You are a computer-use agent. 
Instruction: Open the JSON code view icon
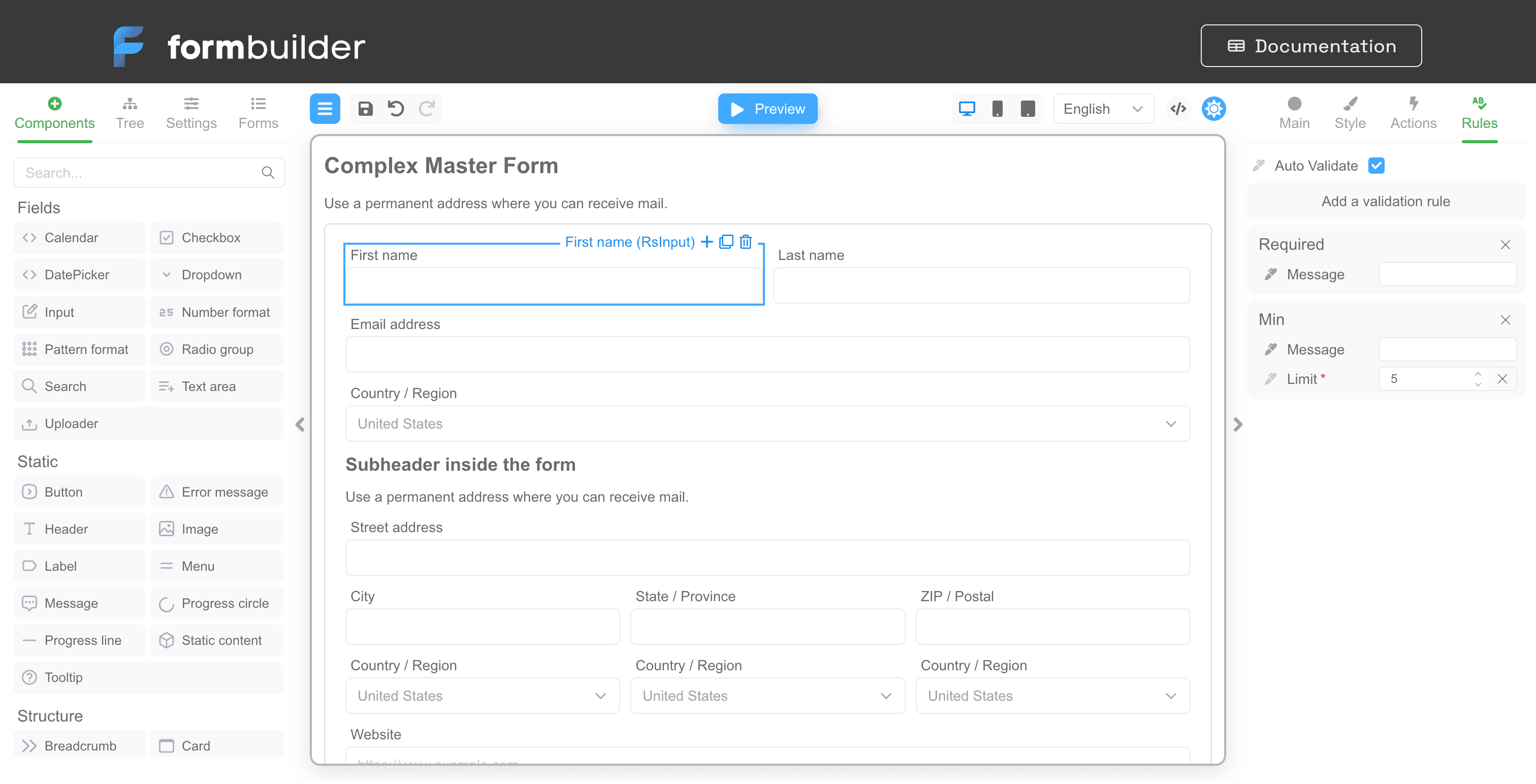point(1177,109)
